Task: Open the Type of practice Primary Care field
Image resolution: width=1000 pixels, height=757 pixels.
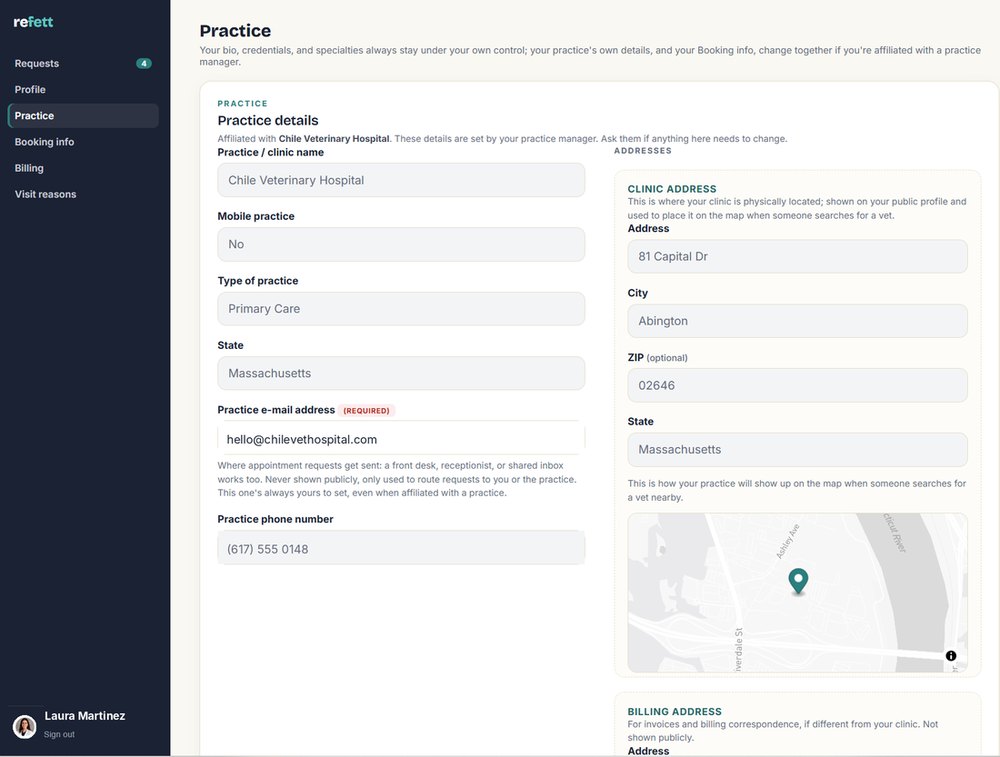Action: coord(401,309)
